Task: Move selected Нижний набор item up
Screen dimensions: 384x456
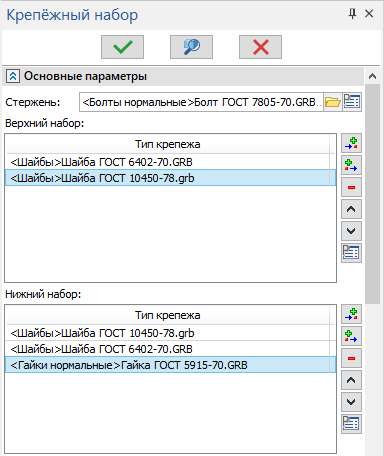Action: point(351,380)
